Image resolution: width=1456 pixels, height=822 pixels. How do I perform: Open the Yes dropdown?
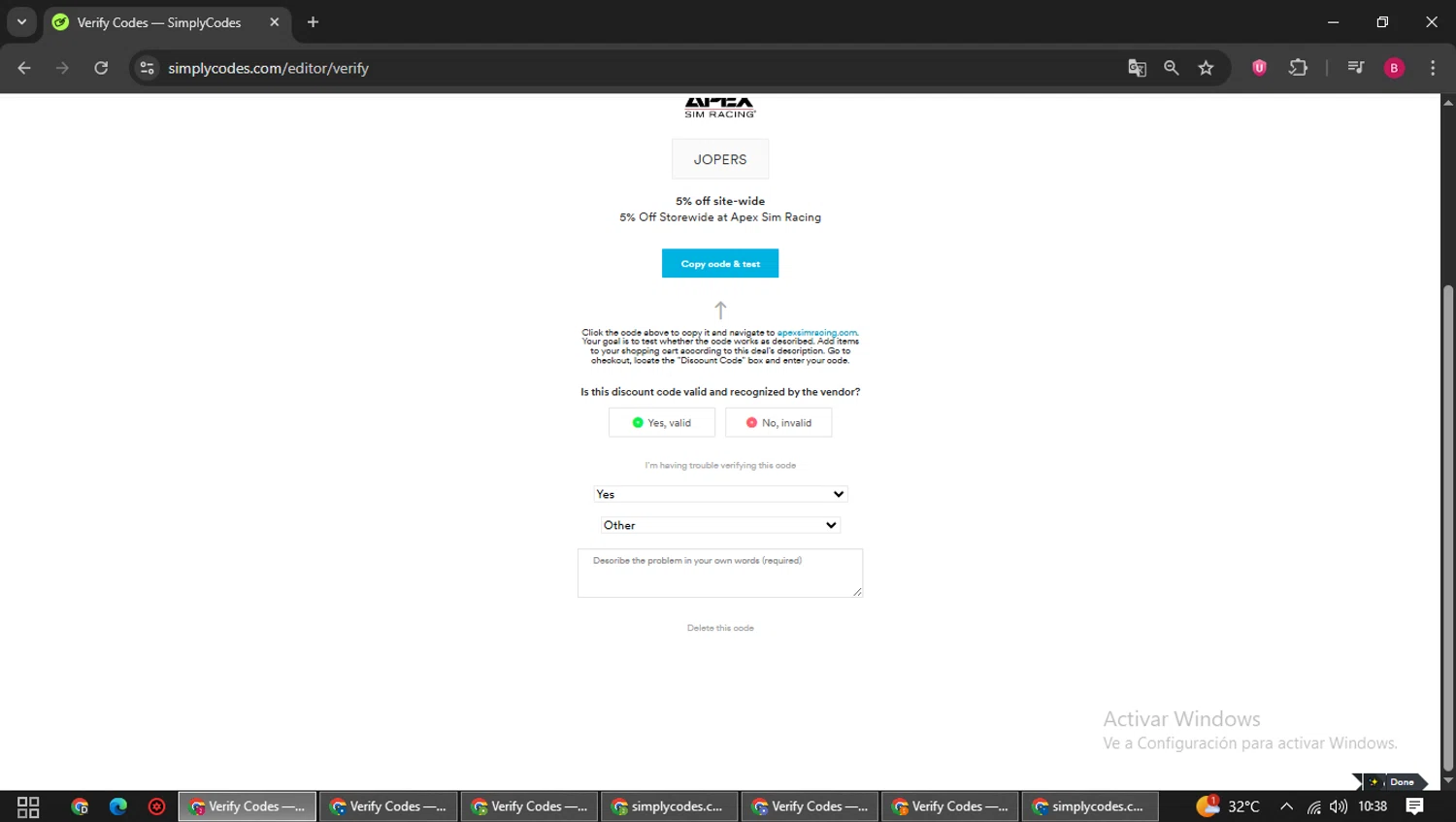pos(720,494)
